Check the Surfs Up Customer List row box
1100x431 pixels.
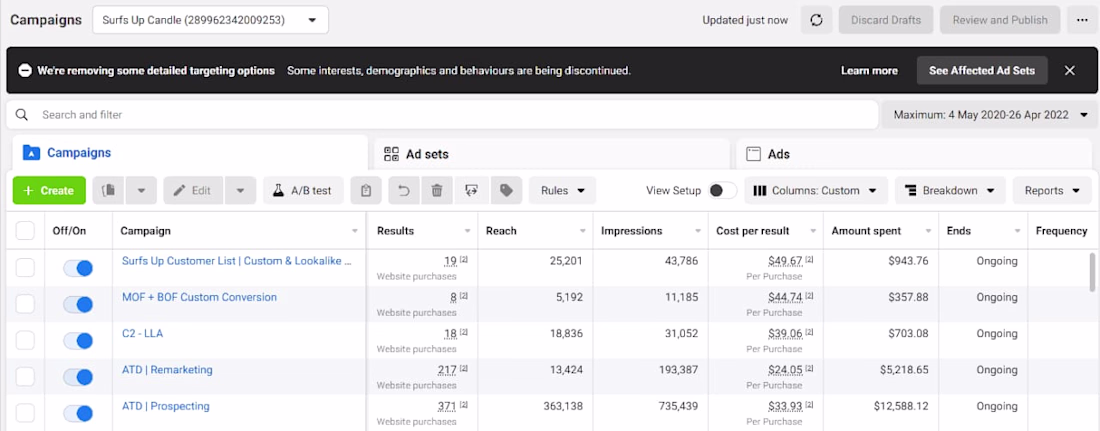tap(25, 267)
